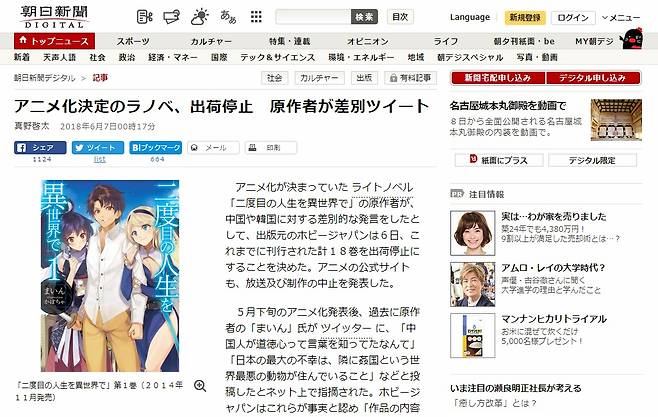Bookmark with B!ブックマーク button
The image size is (658, 417).
(156, 148)
